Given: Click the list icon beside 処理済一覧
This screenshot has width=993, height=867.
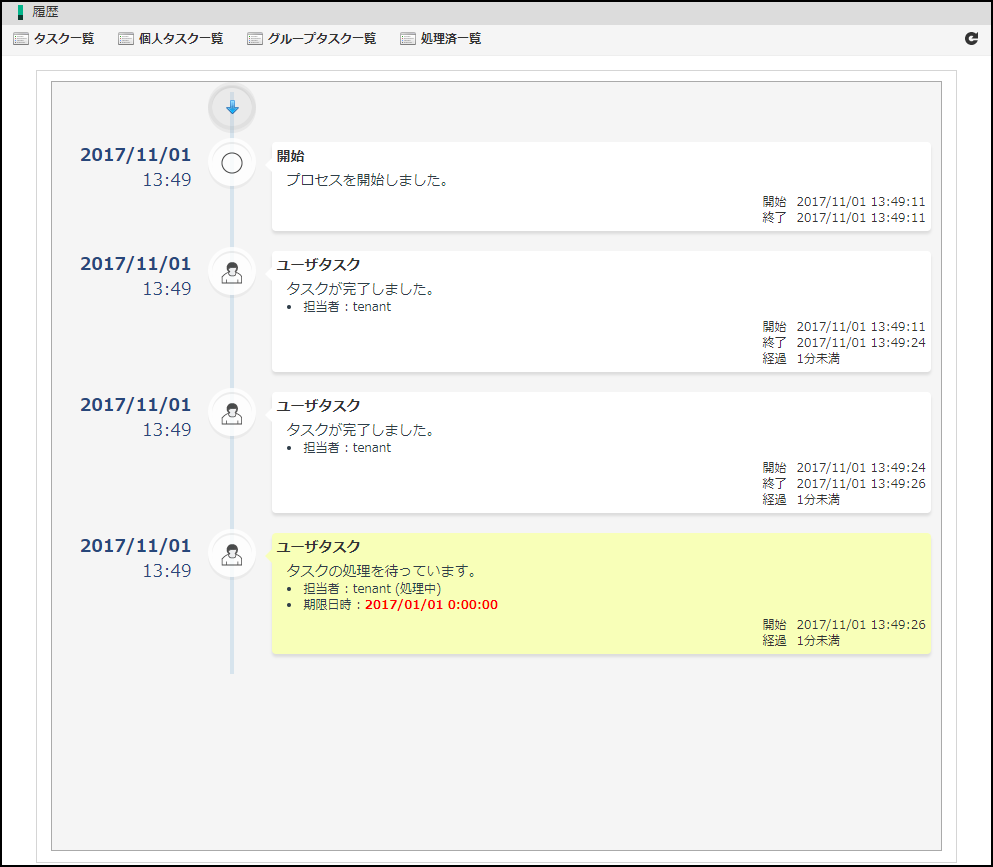Looking at the screenshot, I should (x=408, y=39).
